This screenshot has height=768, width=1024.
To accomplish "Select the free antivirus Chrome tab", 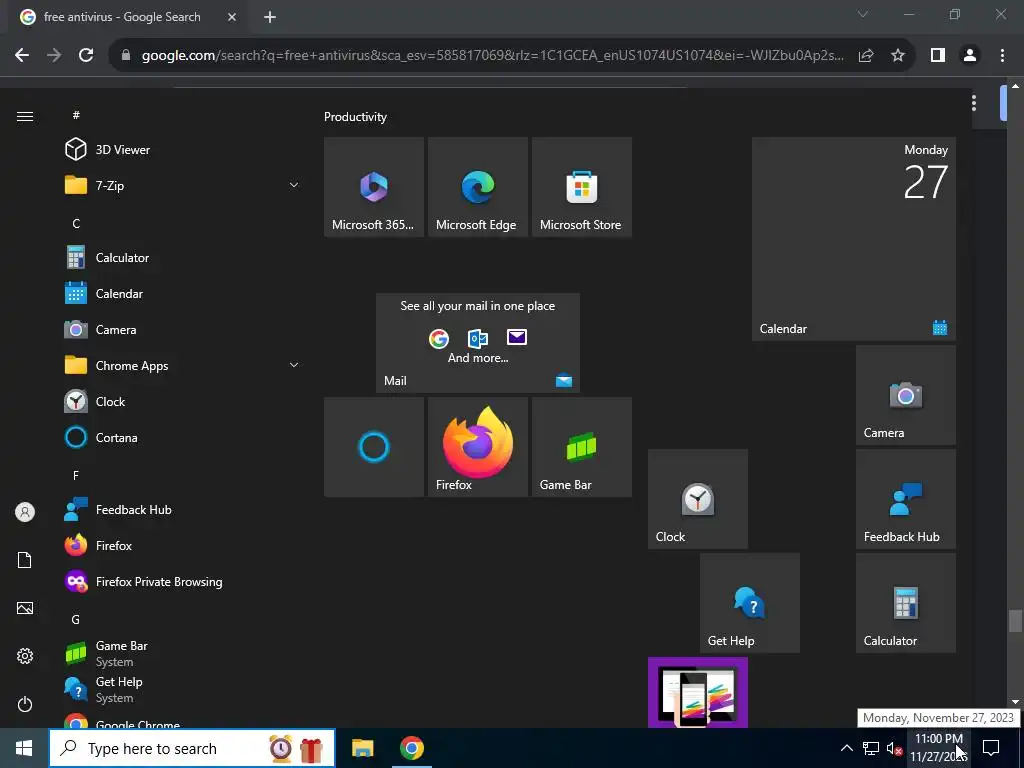I will (129, 17).
